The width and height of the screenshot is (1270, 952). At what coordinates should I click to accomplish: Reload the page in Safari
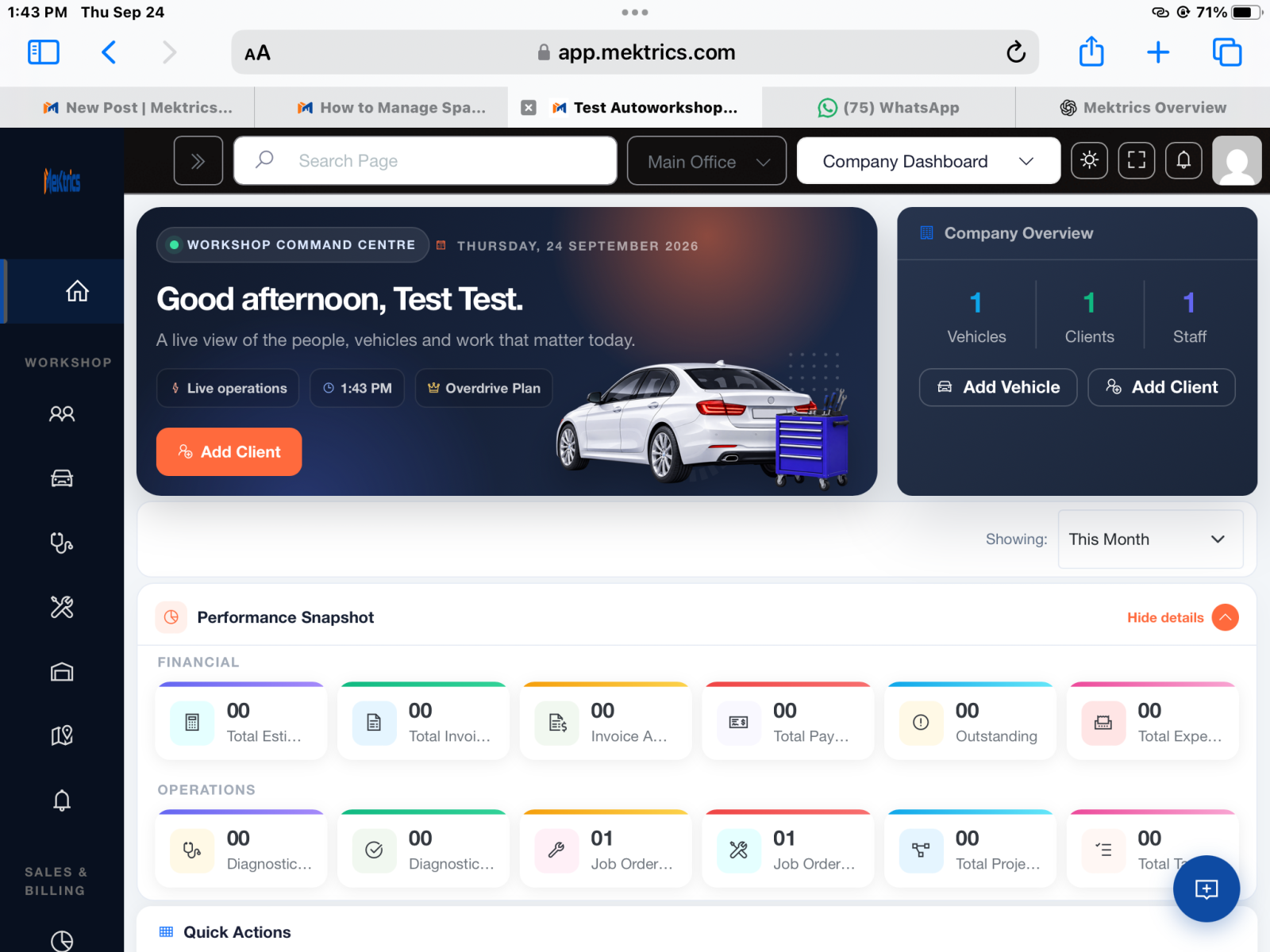tap(1015, 52)
